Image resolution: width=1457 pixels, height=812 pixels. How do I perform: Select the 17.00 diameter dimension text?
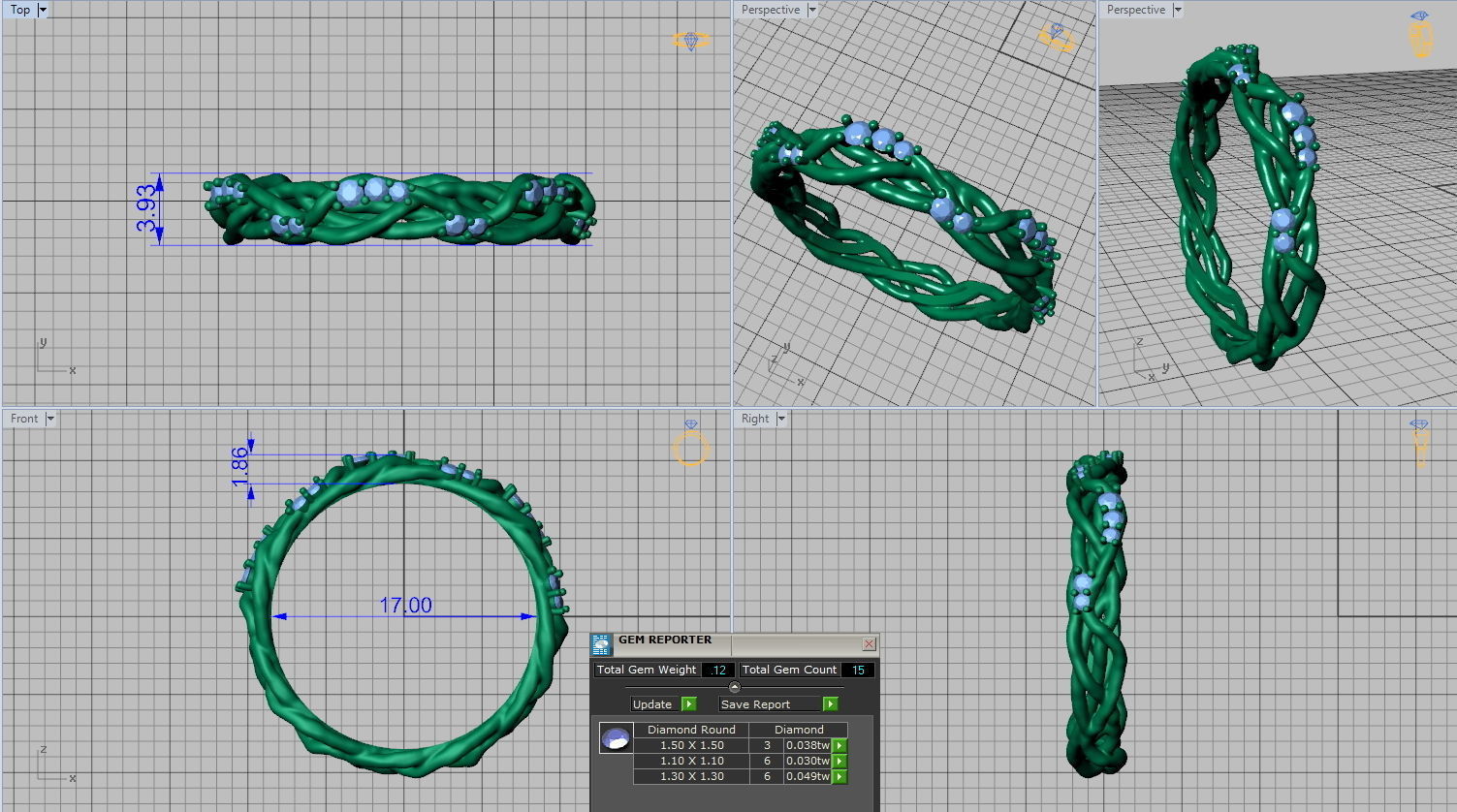click(405, 606)
